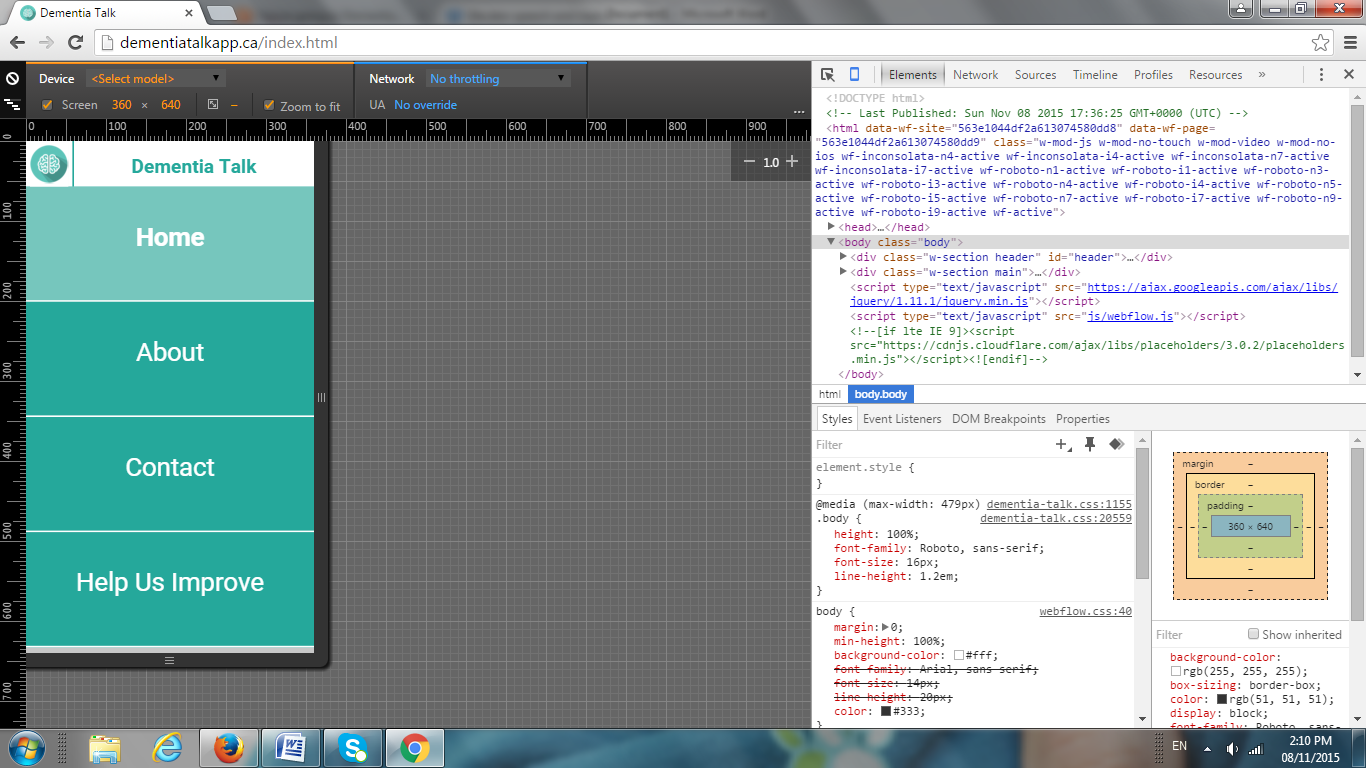Image resolution: width=1366 pixels, height=768 pixels.
Task: Open the DevTools vertical dots menu
Action: click(1321, 75)
